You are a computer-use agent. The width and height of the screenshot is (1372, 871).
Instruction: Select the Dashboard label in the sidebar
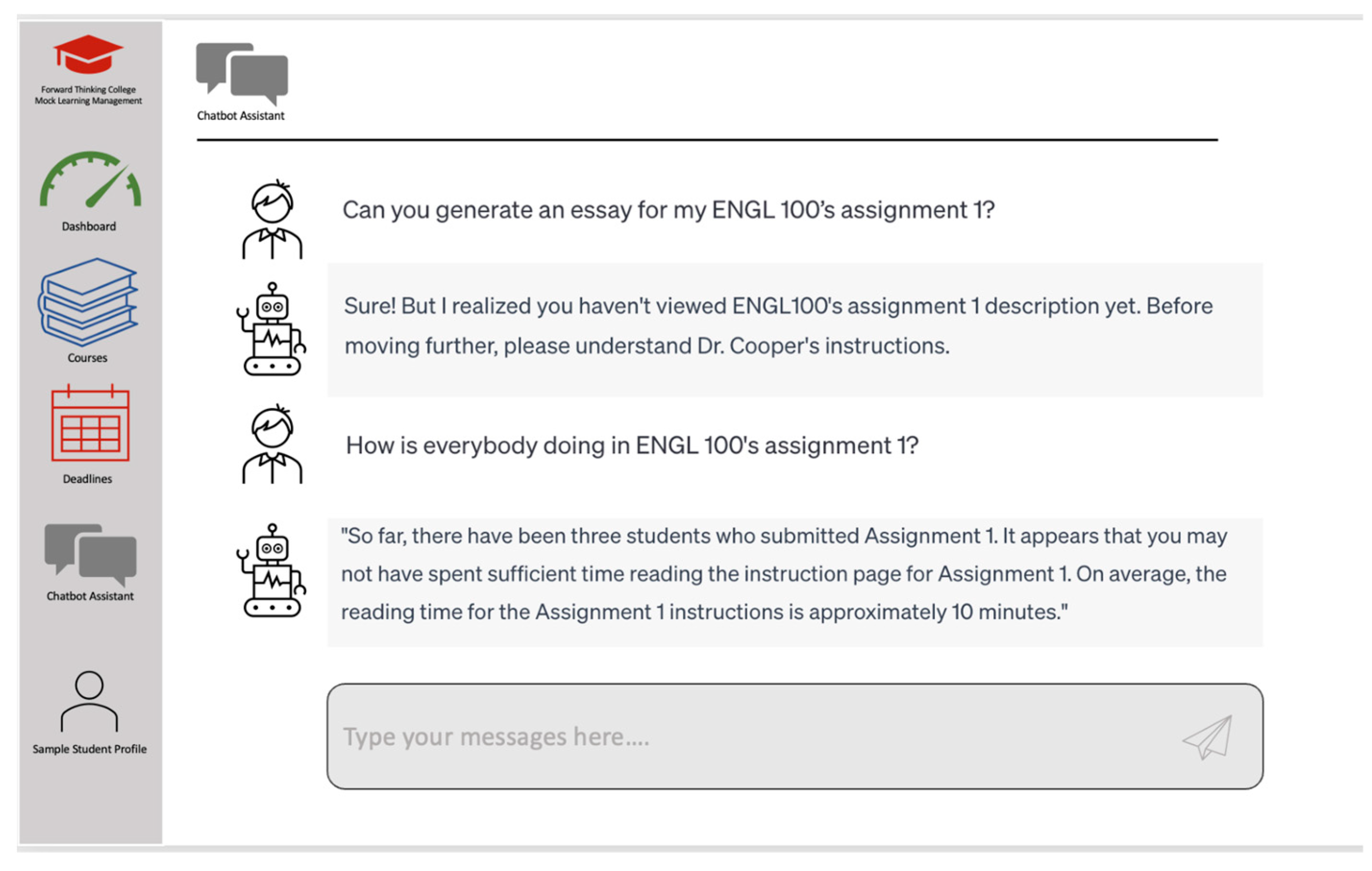tap(89, 227)
